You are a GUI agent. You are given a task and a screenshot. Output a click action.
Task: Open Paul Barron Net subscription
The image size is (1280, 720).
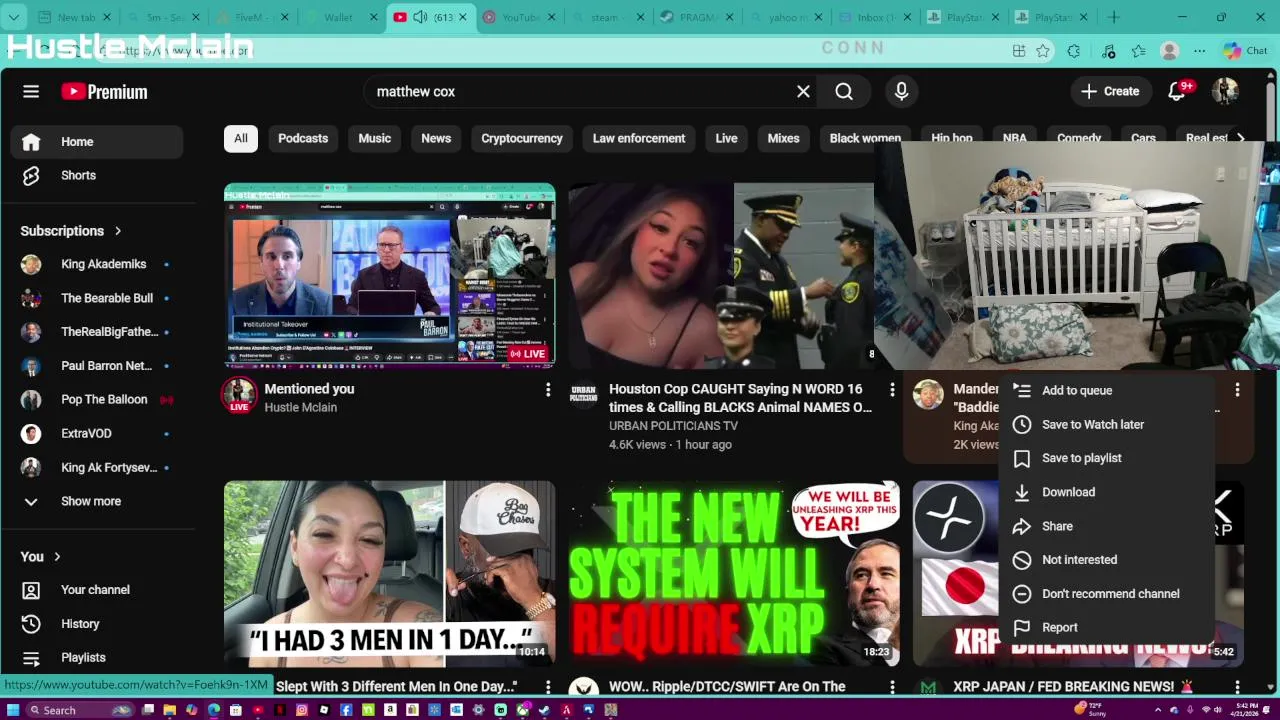97,366
